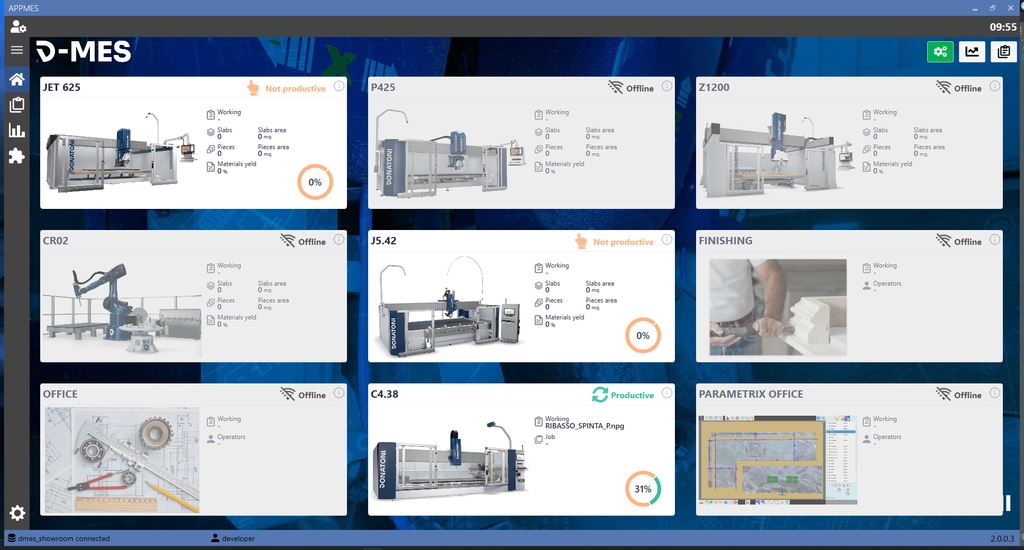Viewport: 1024px width, 550px height.
Task: Show info for the C4.38 card
Action: pyautogui.click(x=667, y=393)
